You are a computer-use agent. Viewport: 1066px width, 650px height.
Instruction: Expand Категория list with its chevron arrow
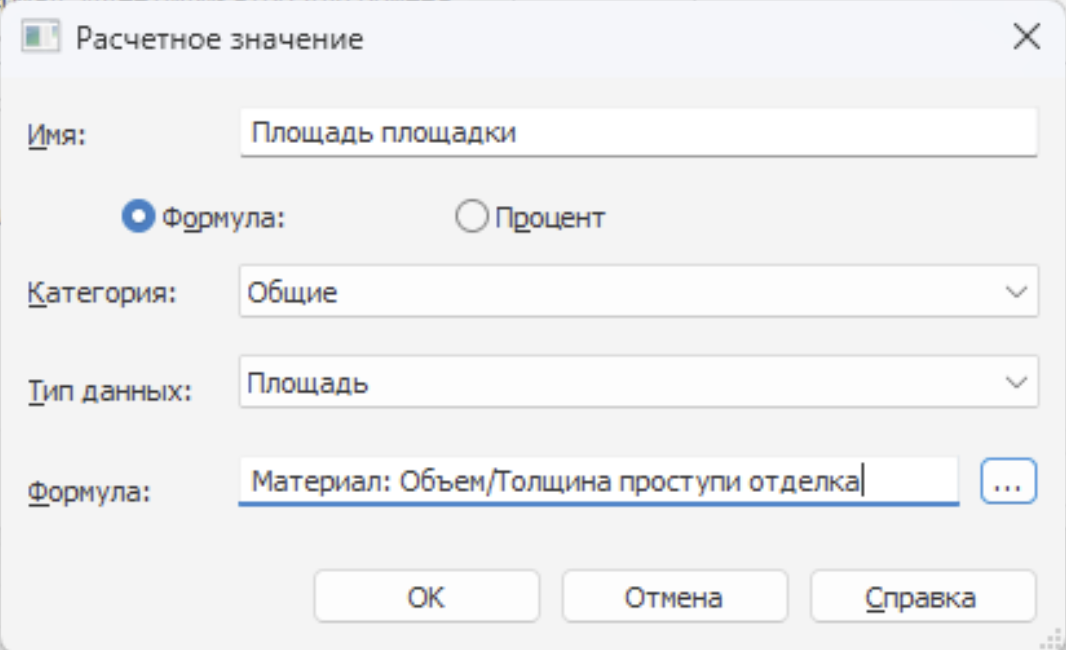[x=1016, y=293]
